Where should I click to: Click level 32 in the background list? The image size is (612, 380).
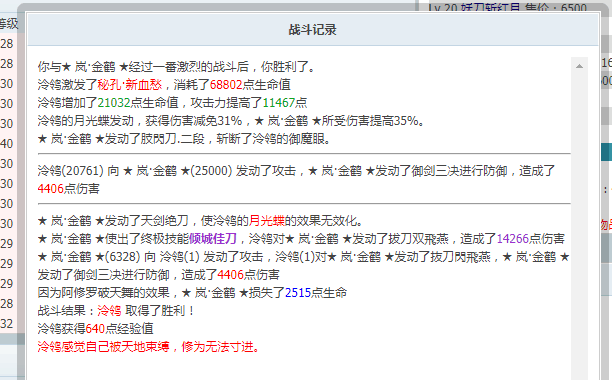(7, 323)
